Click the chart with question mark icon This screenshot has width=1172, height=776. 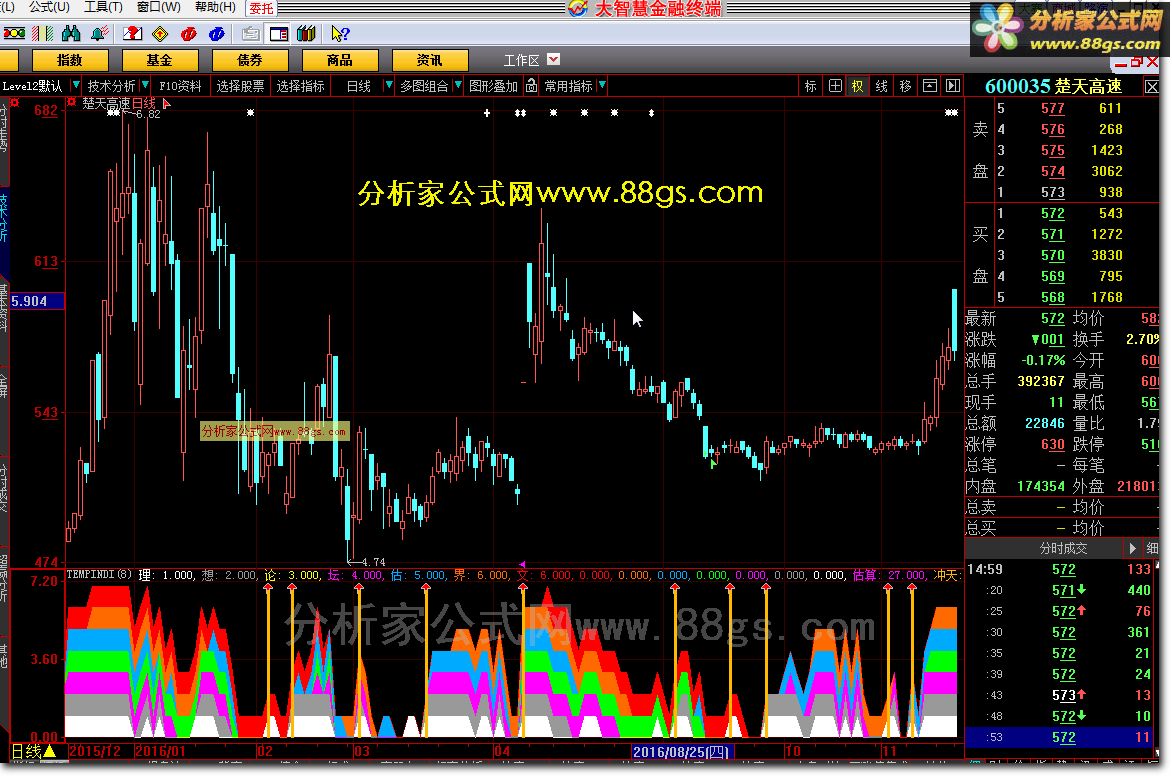132,34
